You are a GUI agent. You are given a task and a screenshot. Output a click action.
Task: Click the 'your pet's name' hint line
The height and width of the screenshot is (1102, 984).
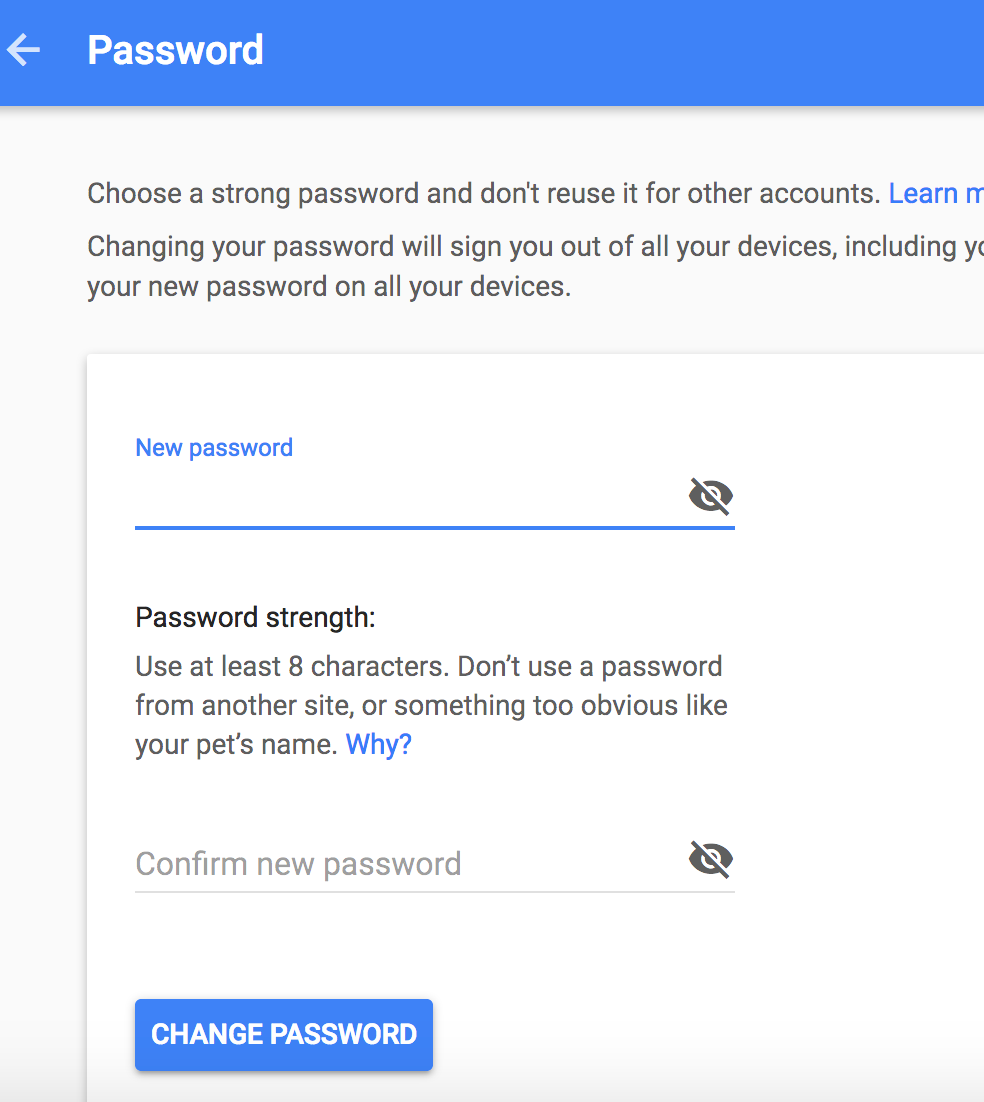[x=236, y=744]
